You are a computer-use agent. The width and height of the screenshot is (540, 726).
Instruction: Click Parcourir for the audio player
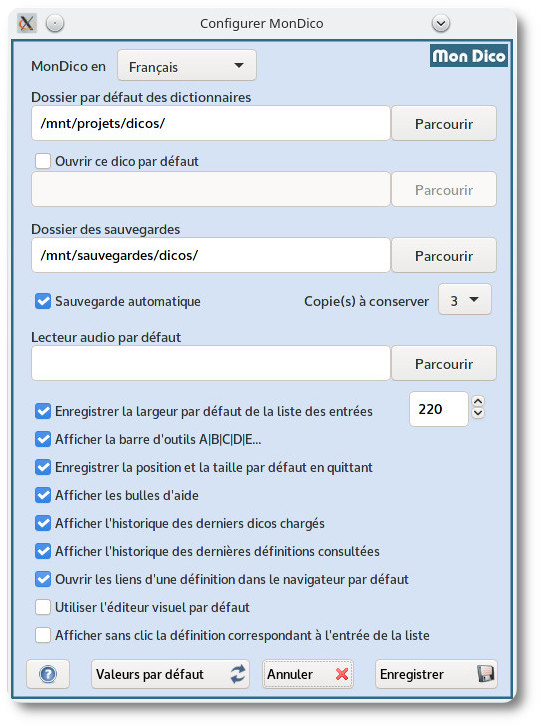click(x=444, y=363)
